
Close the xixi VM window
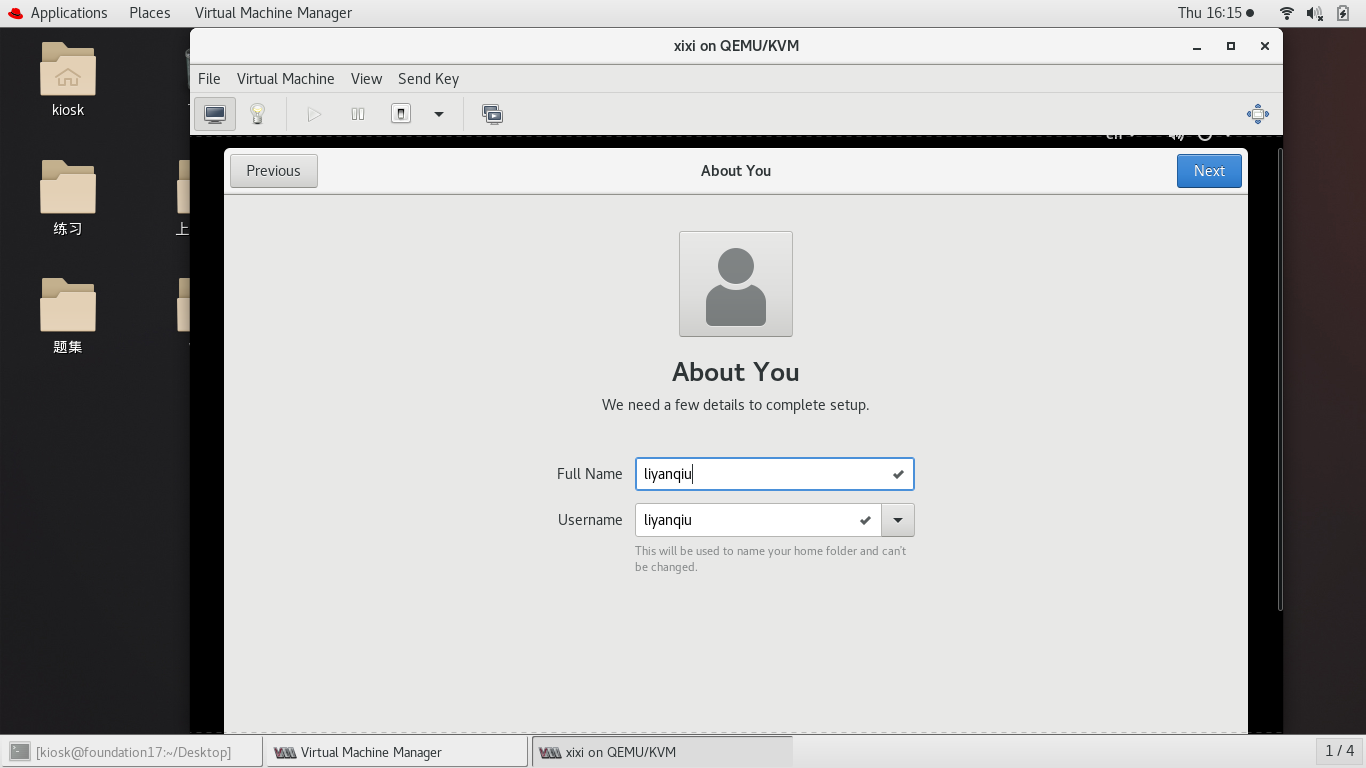pyautogui.click(x=1265, y=46)
